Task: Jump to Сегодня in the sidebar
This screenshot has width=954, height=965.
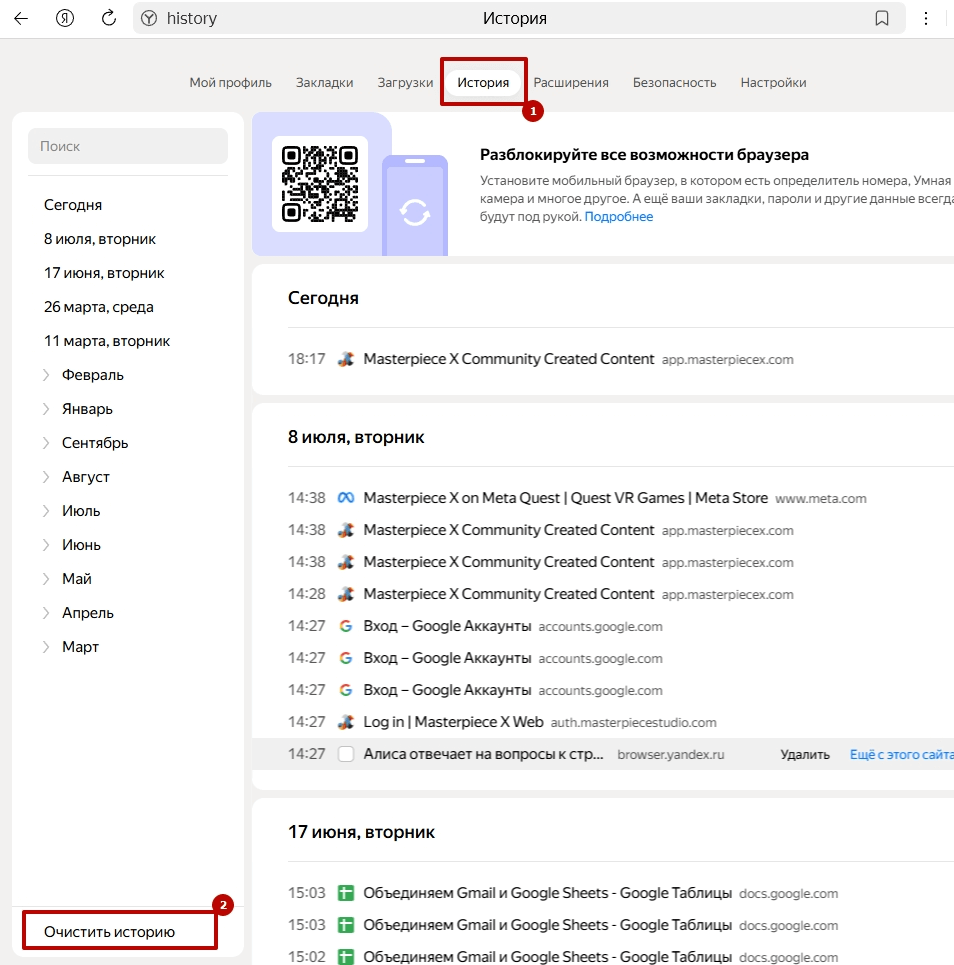Action: (73, 205)
